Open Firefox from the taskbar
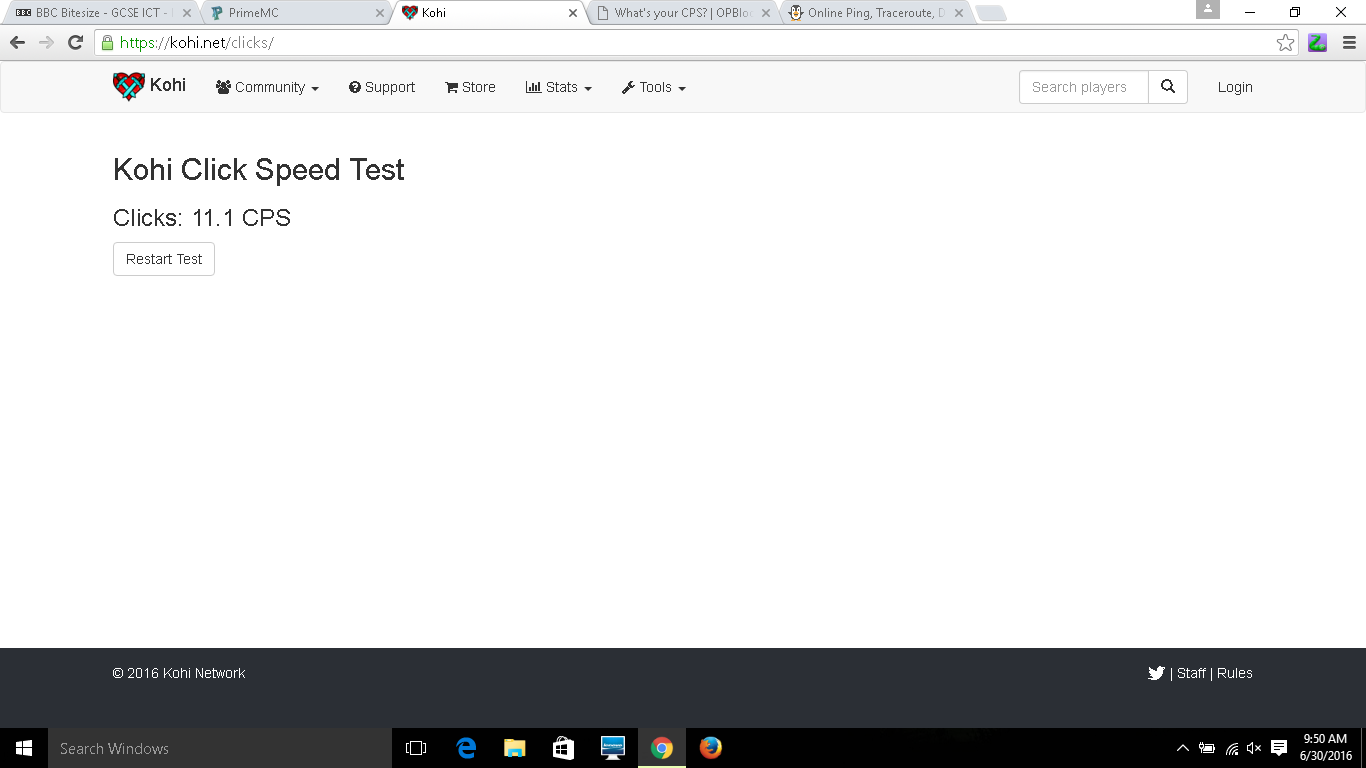 pos(710,748)
